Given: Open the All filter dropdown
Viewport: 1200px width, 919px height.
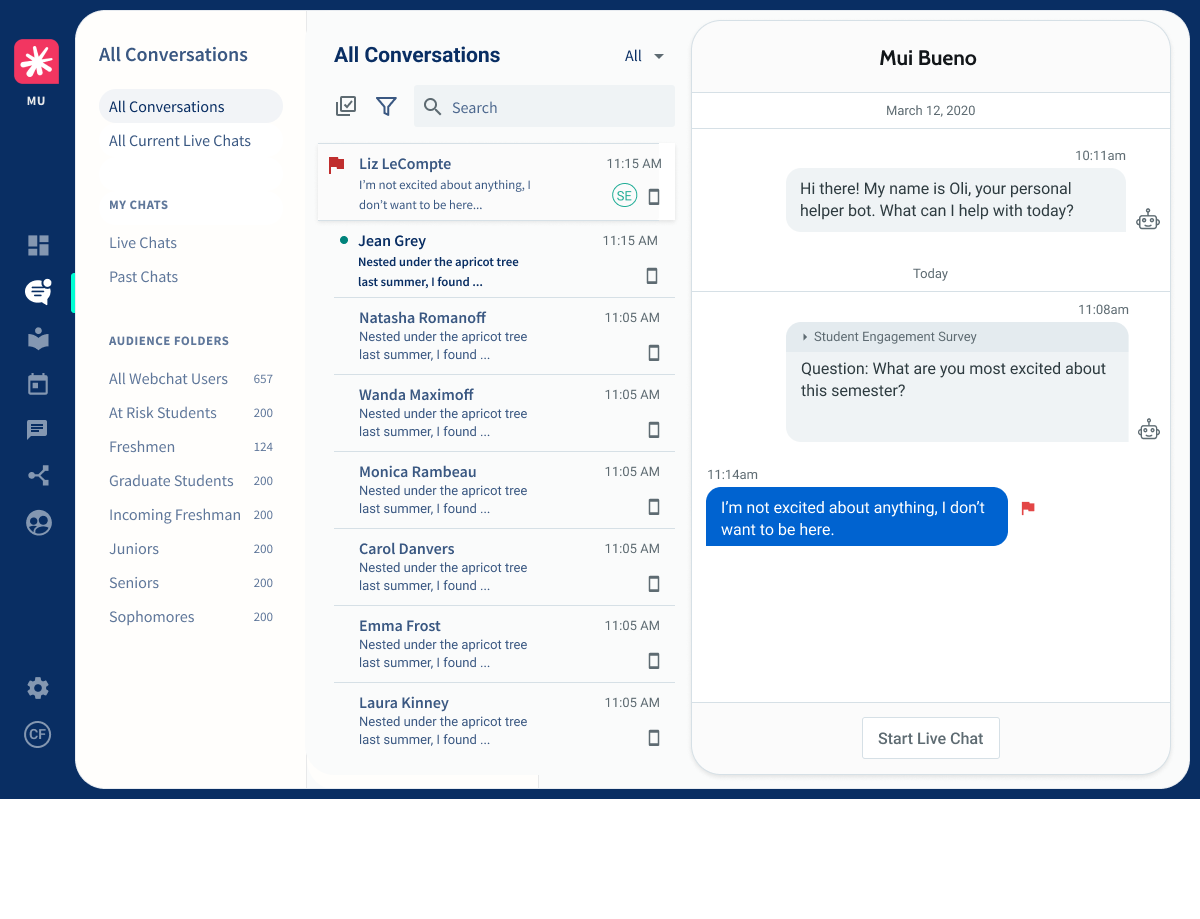Looking at the screenshot, I should (644, 56).
